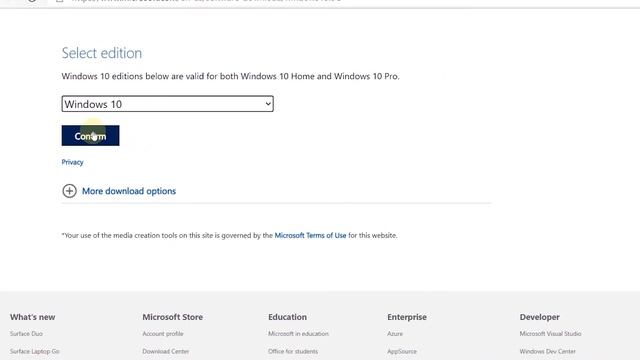Viewport: 640px width, 360px height.
Task: Click the Confirm button
Action: click(91, 136)
